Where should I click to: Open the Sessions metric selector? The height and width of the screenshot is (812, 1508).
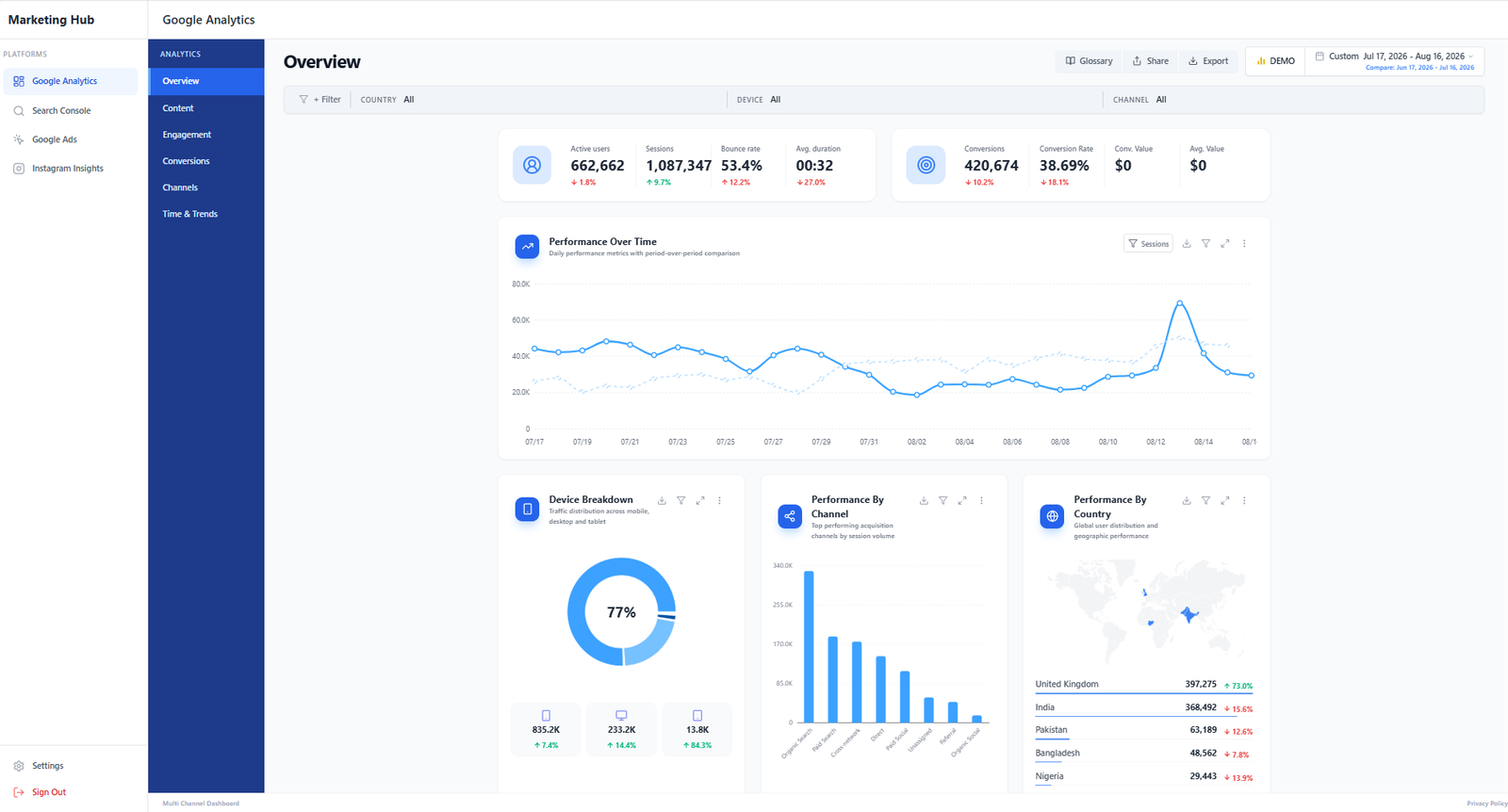pyautogui.click(x=1148, y=244)
